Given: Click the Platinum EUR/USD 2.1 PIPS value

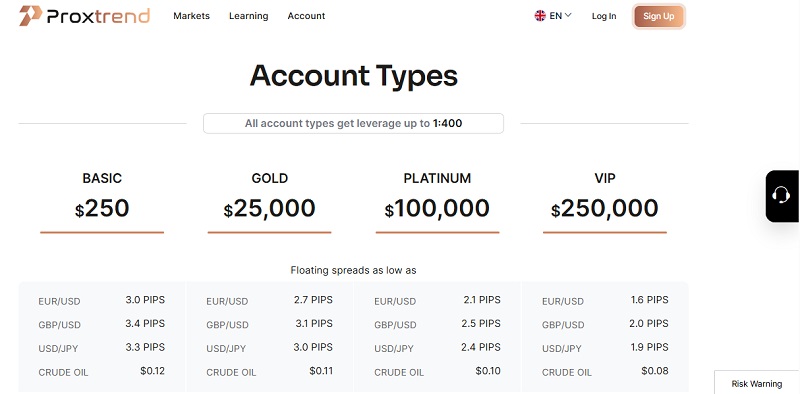Looking at the screenshot, I should (x=482, y=300).
